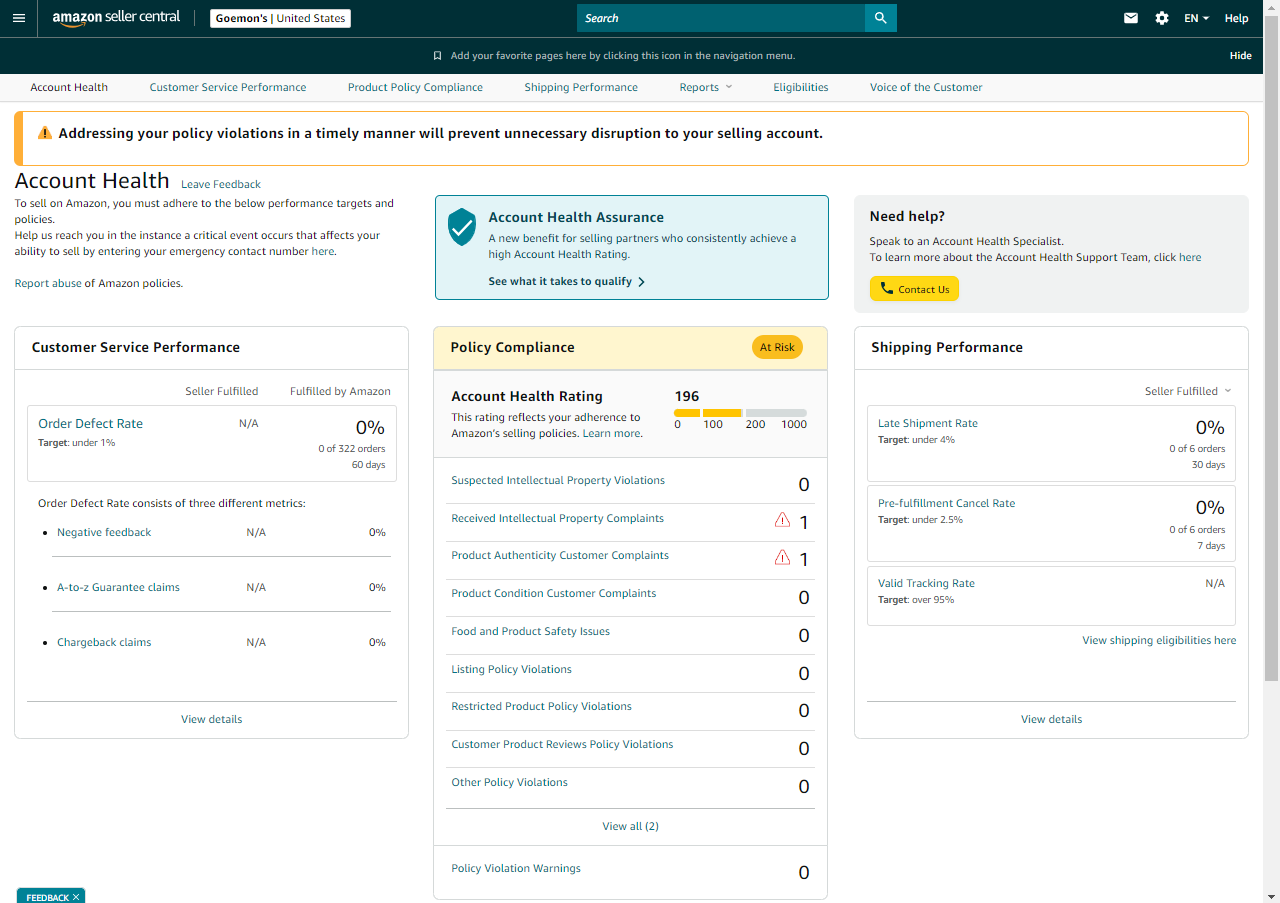Click the Account Health Rating progress bar

[x=740, y=413]
